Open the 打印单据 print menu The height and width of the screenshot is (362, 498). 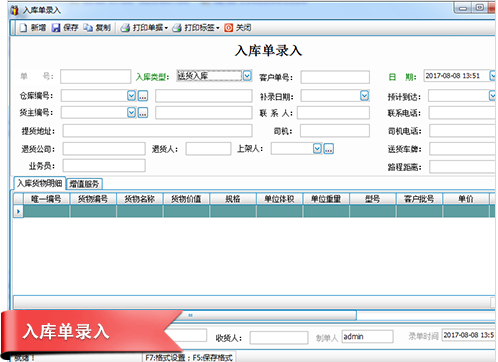[144, 28]
